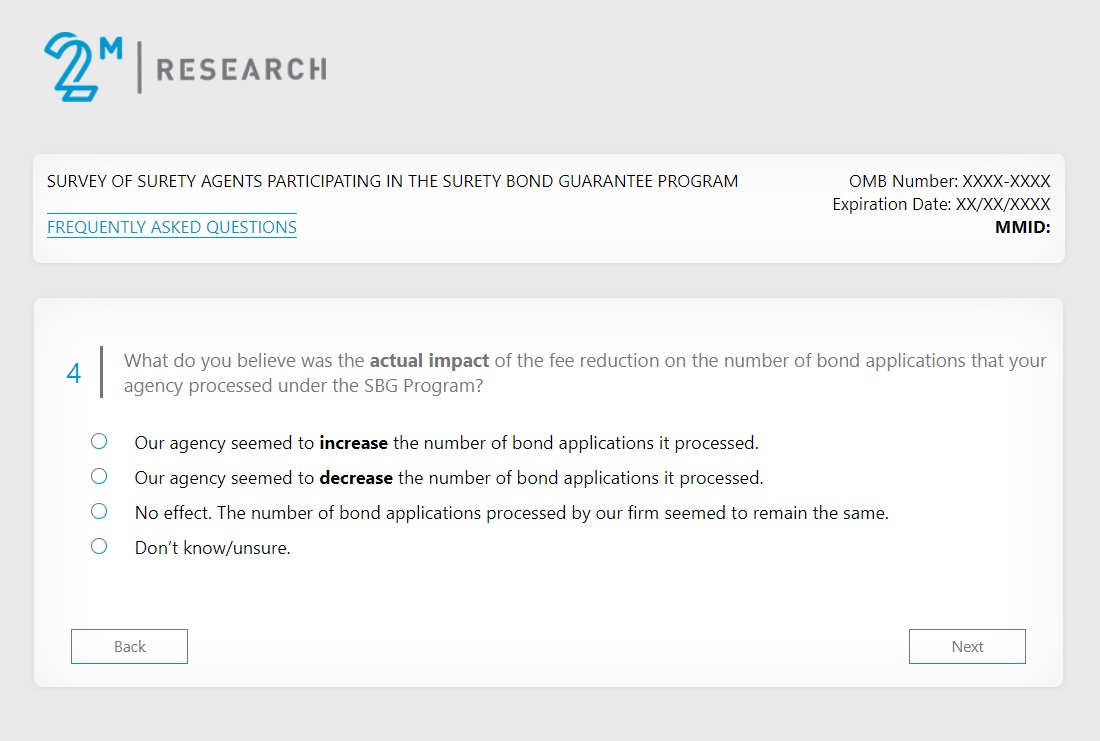Pick the 'Don't know/unsure' radio button

[99, 546]
